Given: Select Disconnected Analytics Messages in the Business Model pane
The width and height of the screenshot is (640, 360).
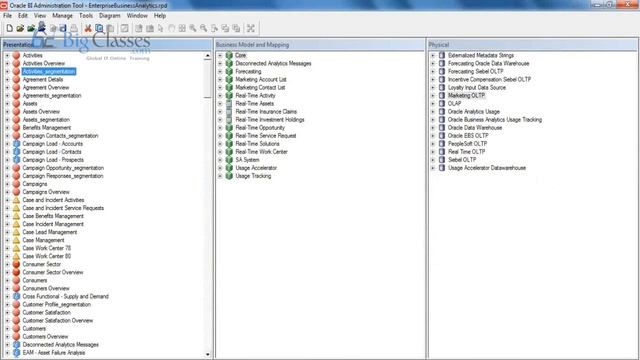Looking at the screenshot, I should coord(273,63).
